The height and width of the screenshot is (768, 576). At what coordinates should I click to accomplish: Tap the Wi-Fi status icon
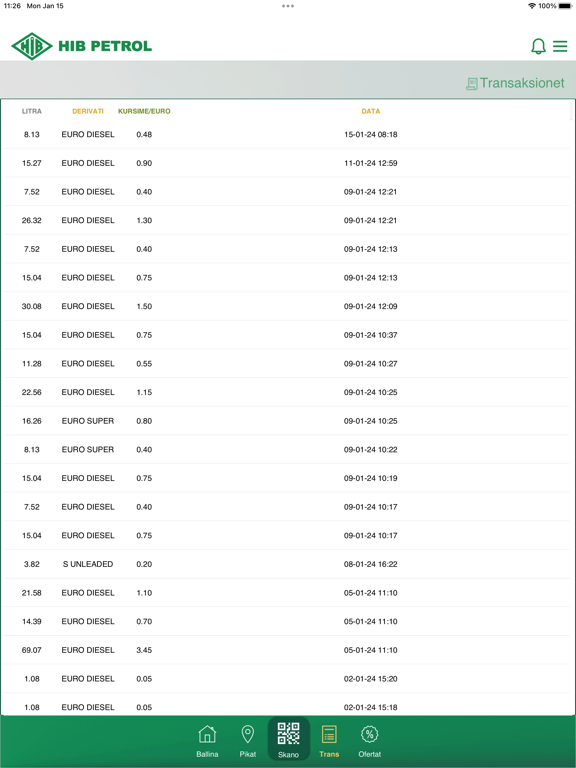[532, 6]
